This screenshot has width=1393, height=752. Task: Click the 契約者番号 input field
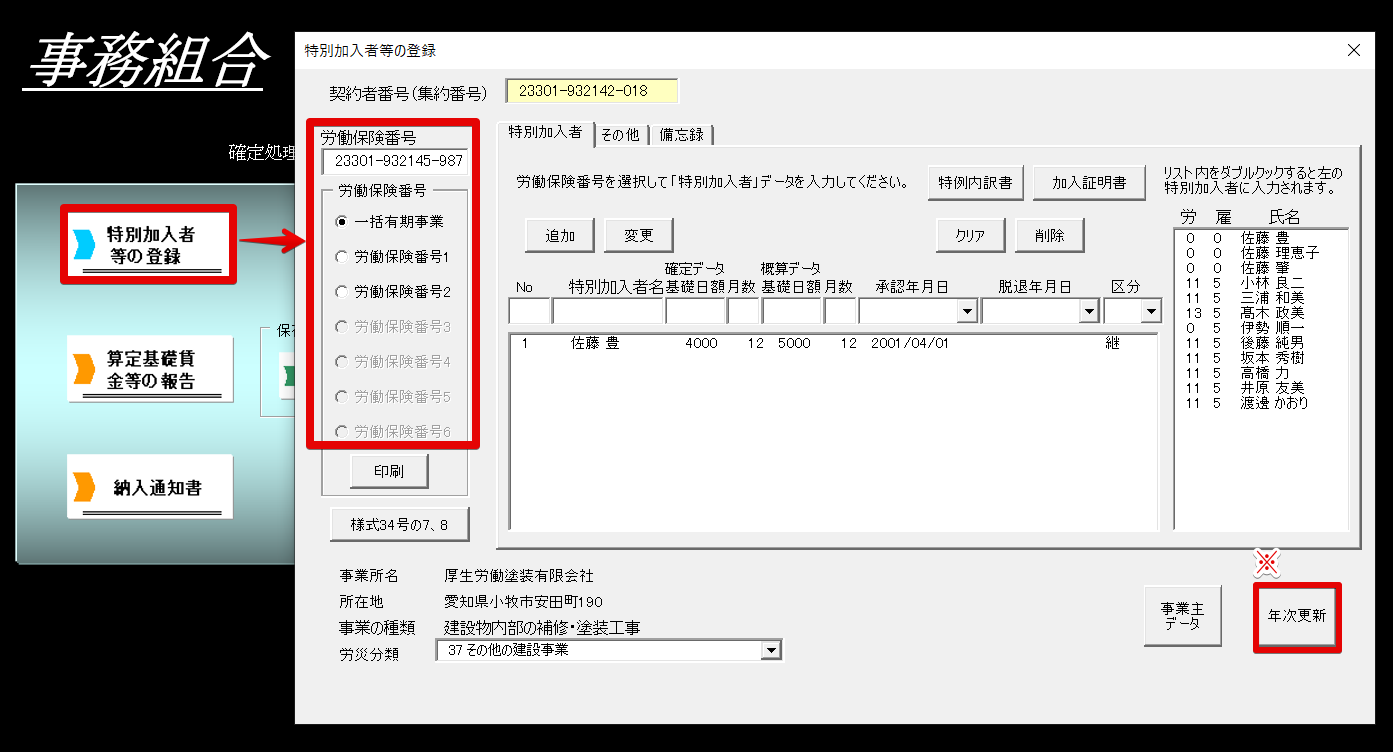click(592, 91)
